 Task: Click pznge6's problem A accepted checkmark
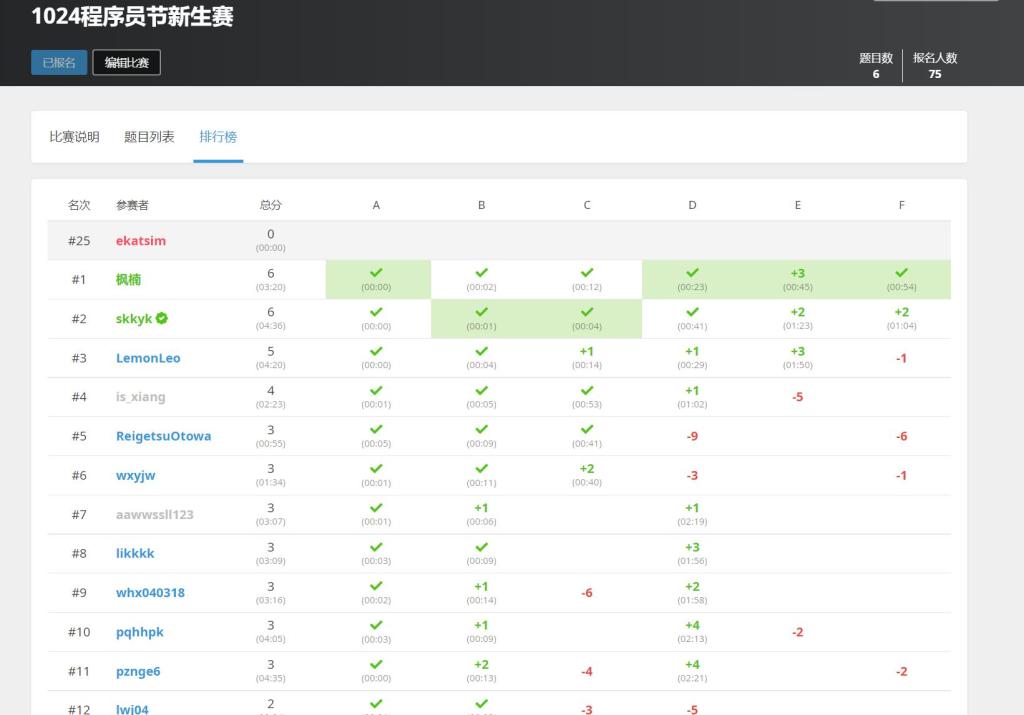(x=376, y=664)
